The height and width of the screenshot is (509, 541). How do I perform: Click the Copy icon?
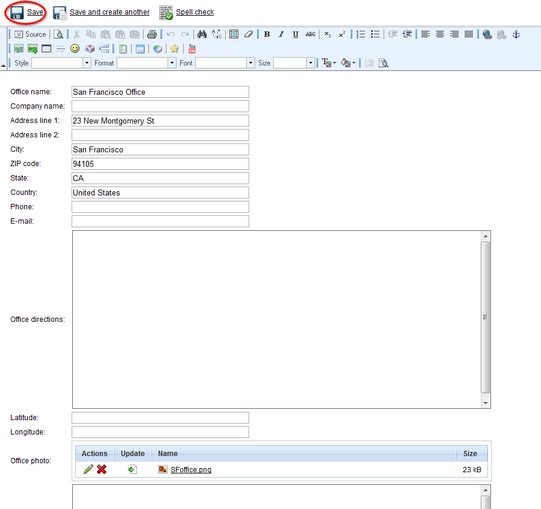91,34
